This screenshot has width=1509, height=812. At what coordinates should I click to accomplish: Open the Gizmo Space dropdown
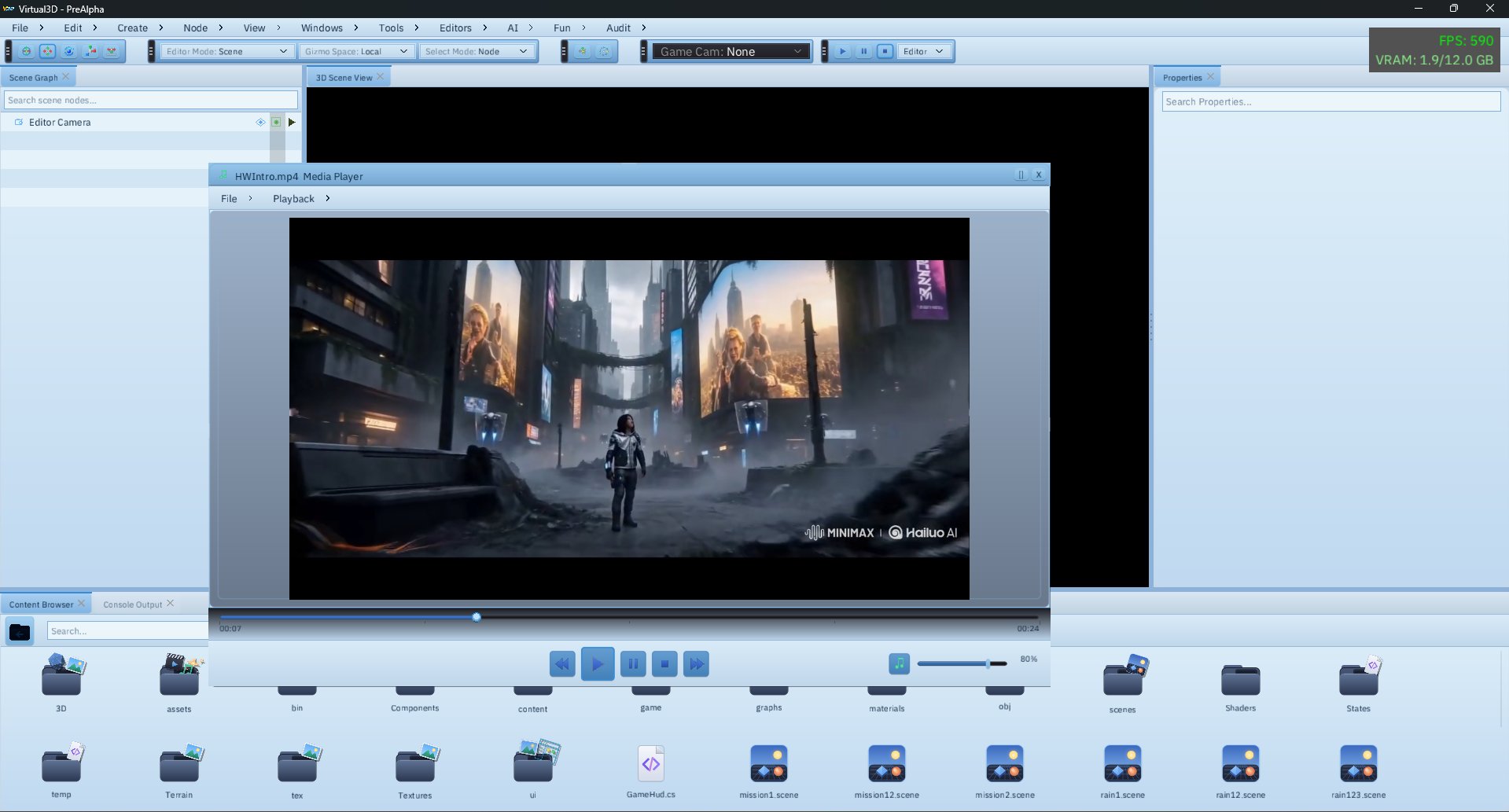point(357,51)
